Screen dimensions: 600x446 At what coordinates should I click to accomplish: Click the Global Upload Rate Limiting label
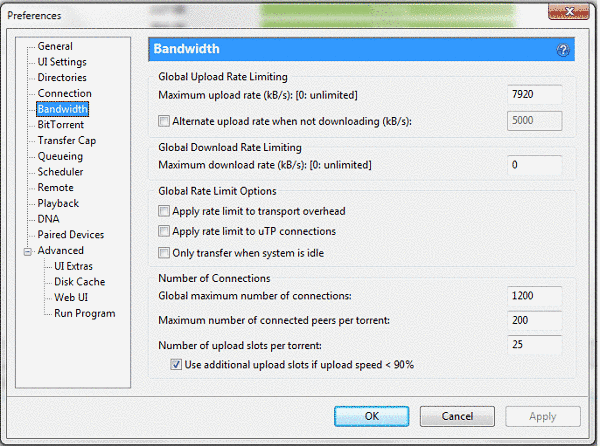[223, 77]
